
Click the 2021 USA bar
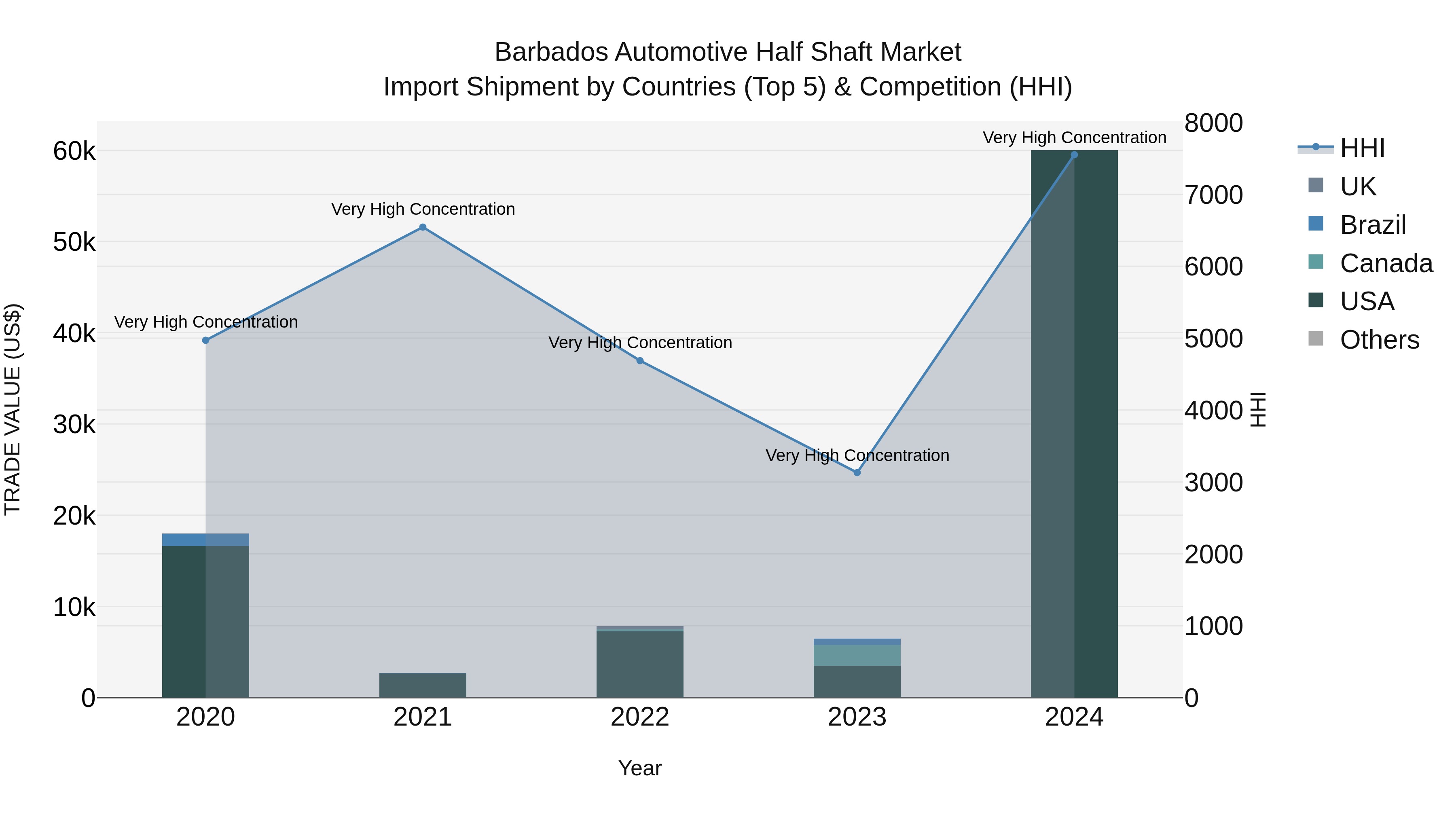[423, 685]
